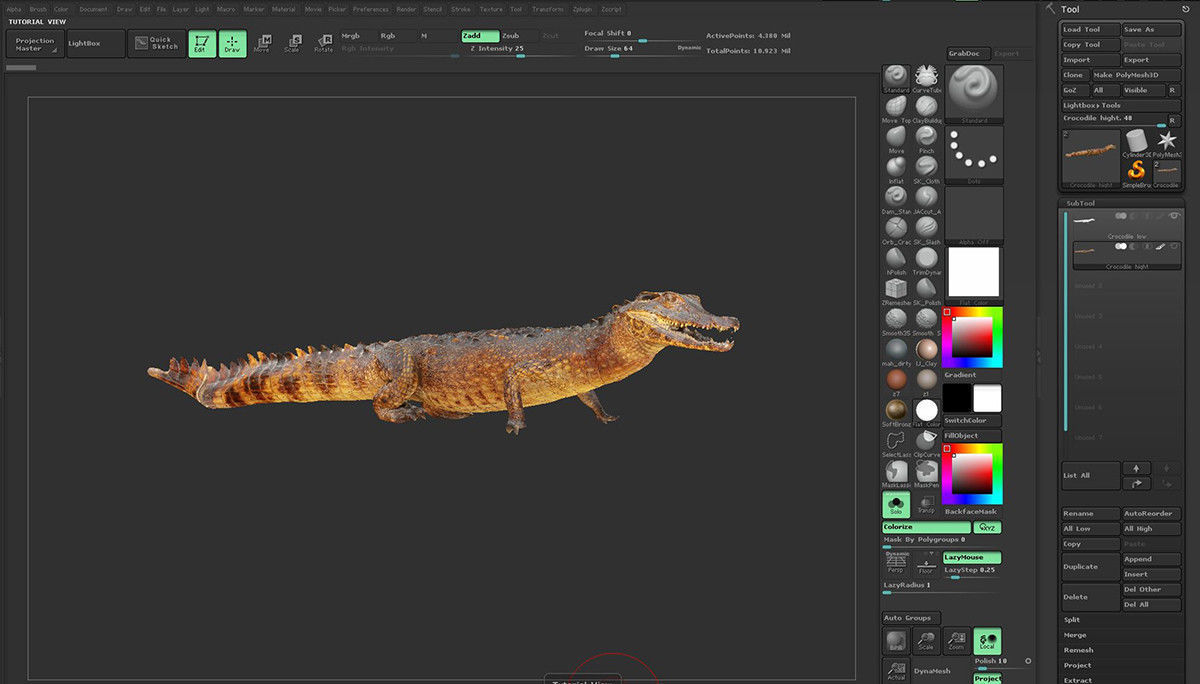Screen dimensions: 1200x684
Task: Toggle Zadd sculpt mode
Action: click(x=480, y=36)
